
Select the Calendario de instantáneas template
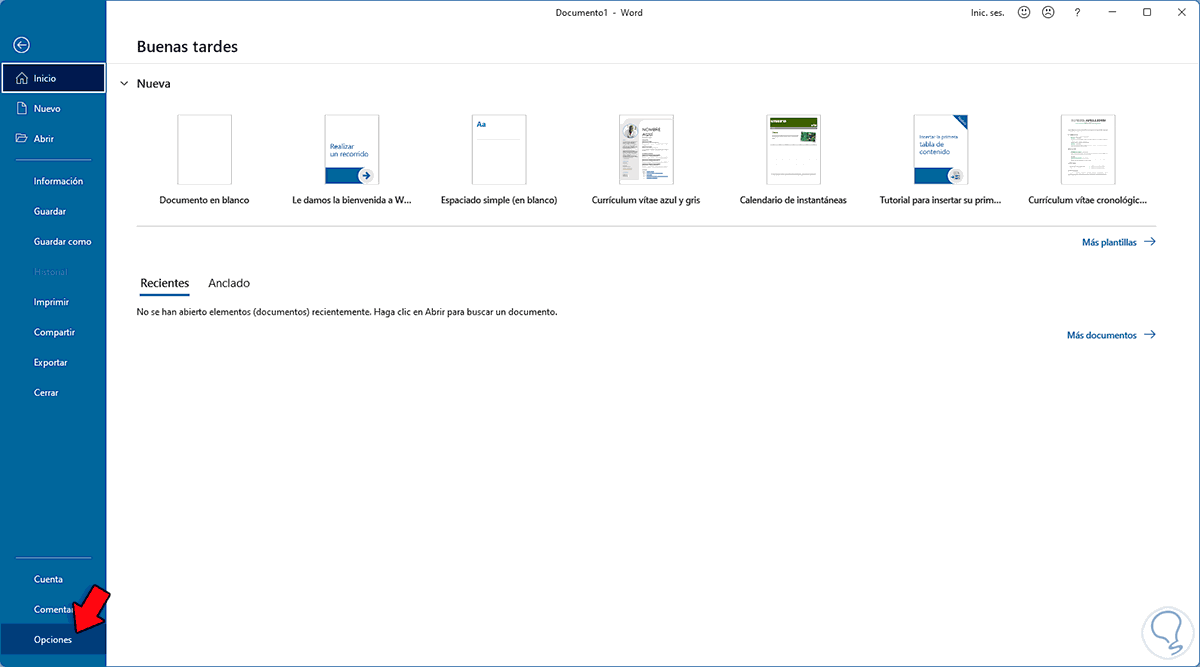(x=793, y=150)
